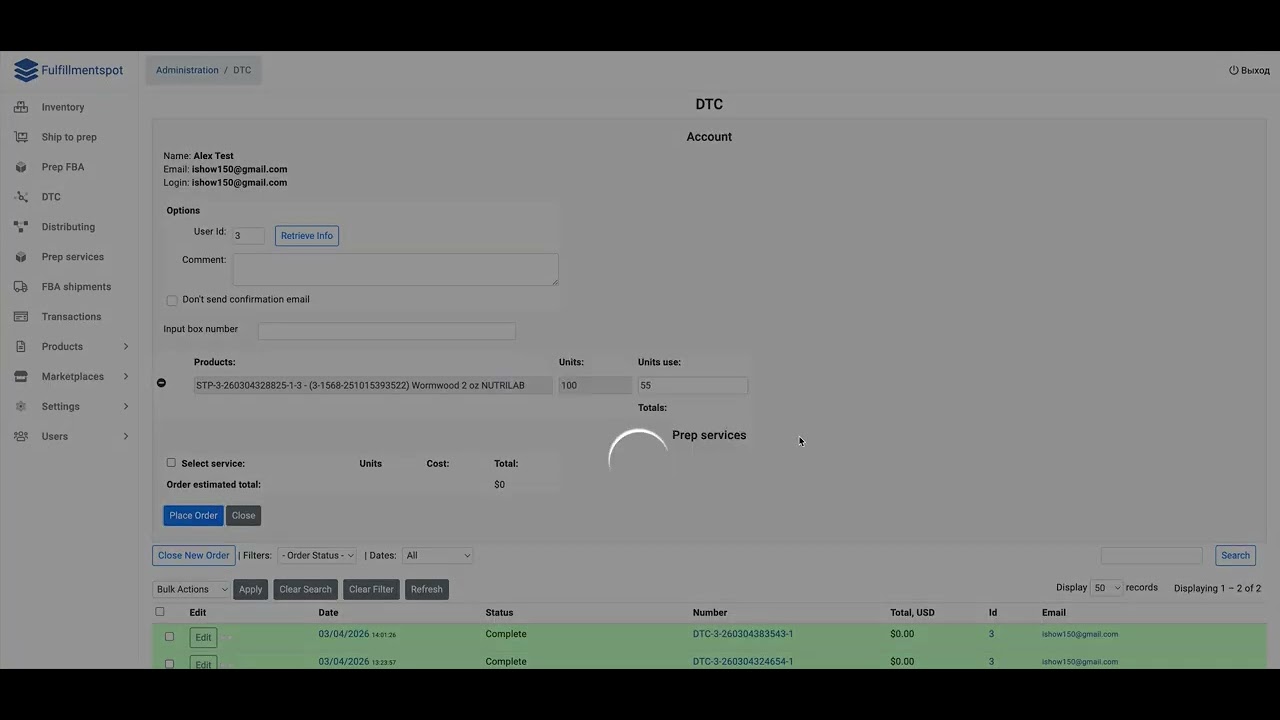Click the Clear Filter button
This screenshot has height=720, width=1280.
[371, 590]
